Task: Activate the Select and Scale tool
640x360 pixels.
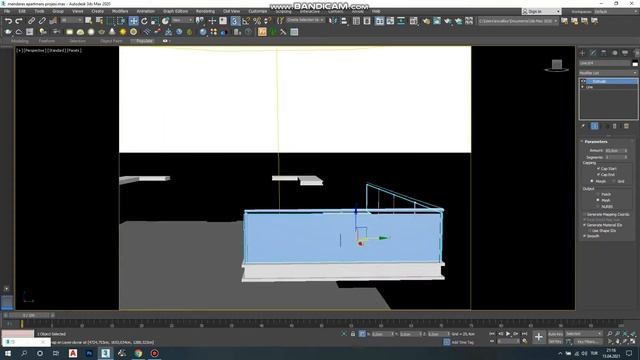Action: [x=155, y=21]
